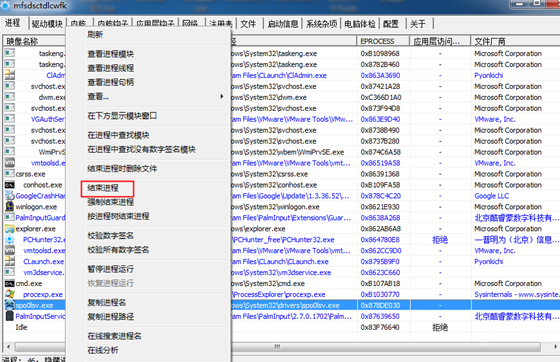Click the cmd.exe console icon
Viewport: 560px width, 362px height.
pos(10,283)
